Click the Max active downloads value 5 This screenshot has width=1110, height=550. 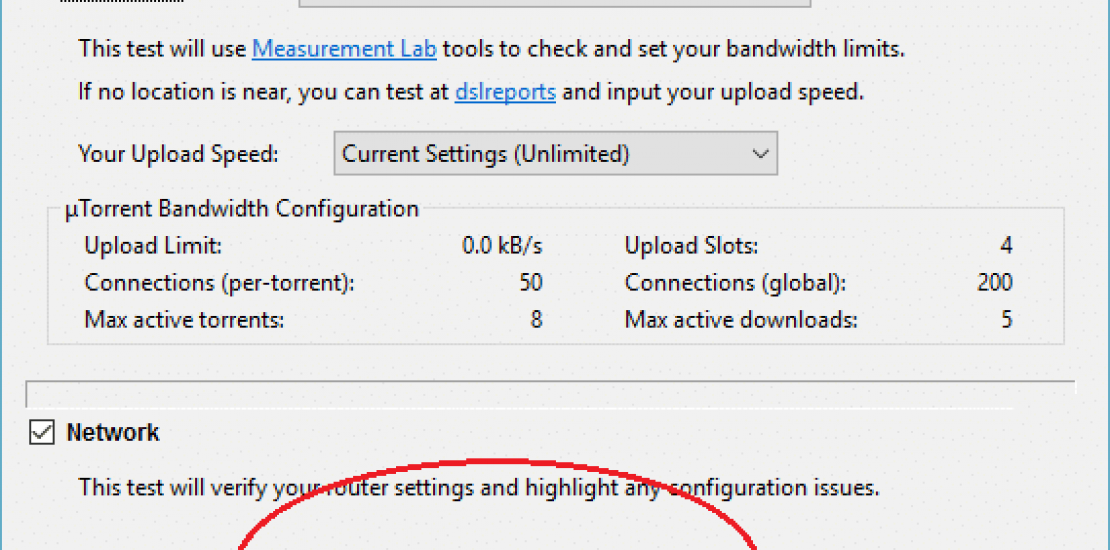click(x=1006, y=320)
